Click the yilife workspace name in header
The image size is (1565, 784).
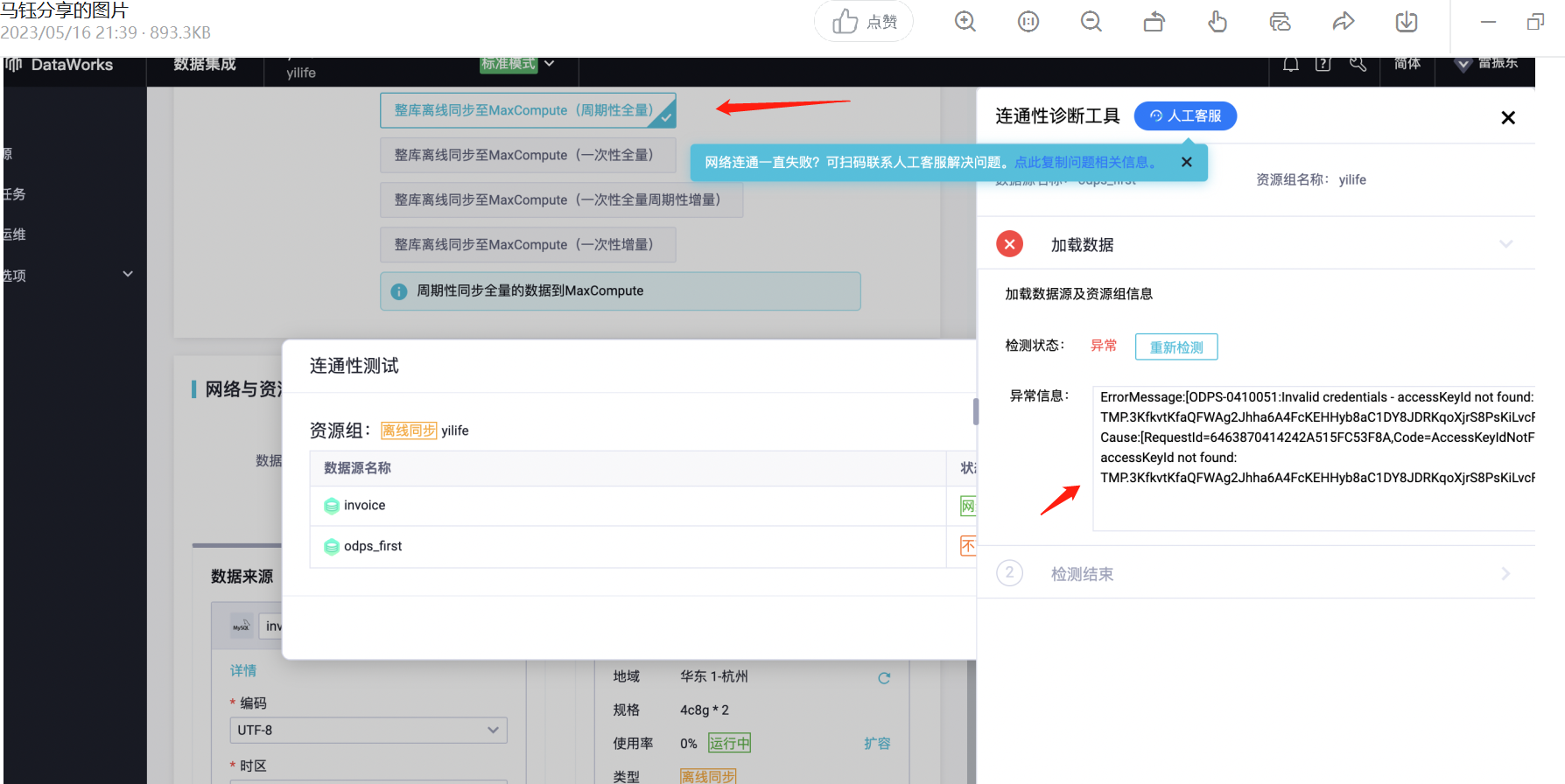coord(301,73)
